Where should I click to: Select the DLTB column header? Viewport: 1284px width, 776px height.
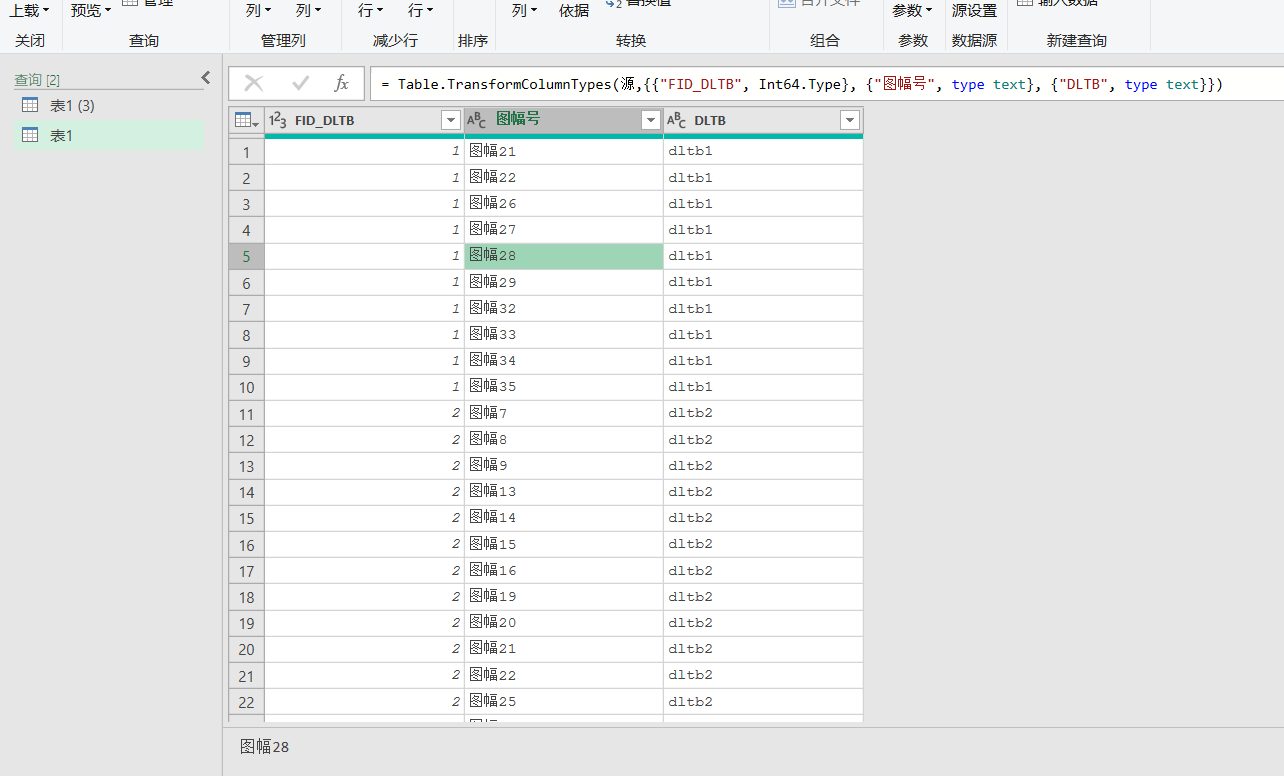click(763, 121)
